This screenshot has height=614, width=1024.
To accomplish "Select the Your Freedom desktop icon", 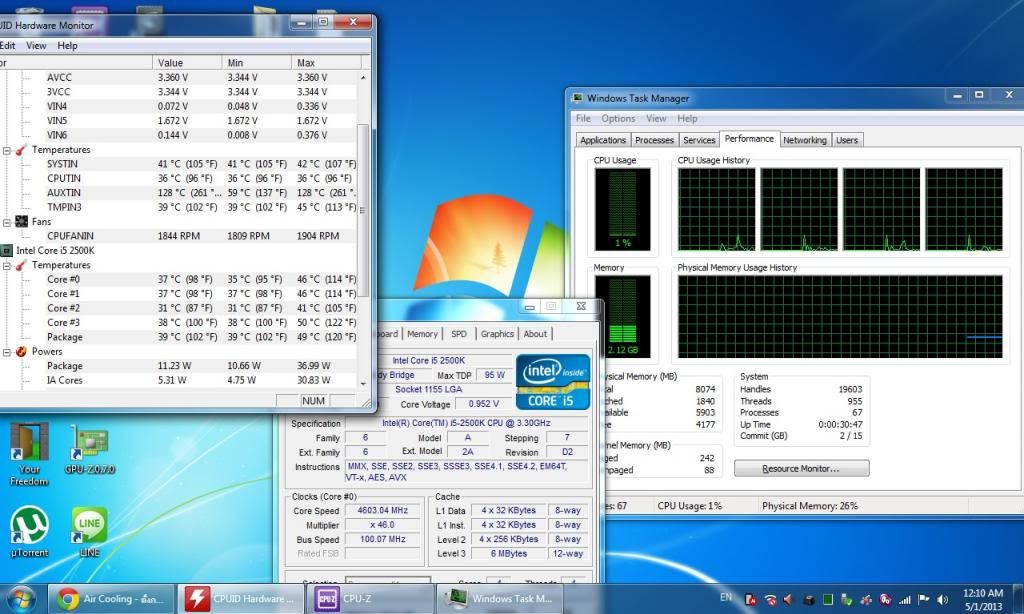I will 29,442.
